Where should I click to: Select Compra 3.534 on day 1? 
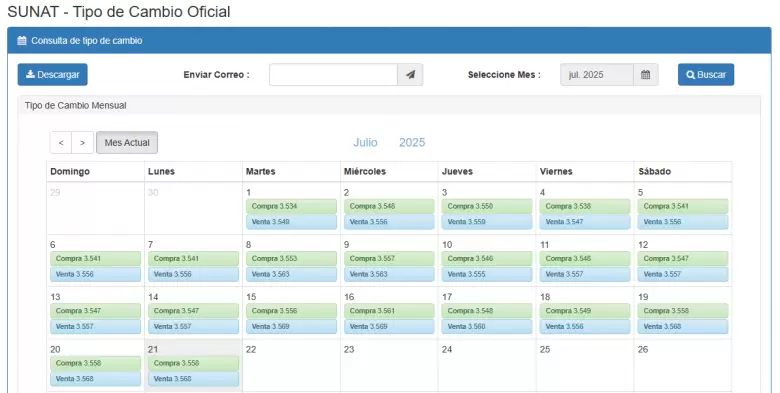(292, 206)
